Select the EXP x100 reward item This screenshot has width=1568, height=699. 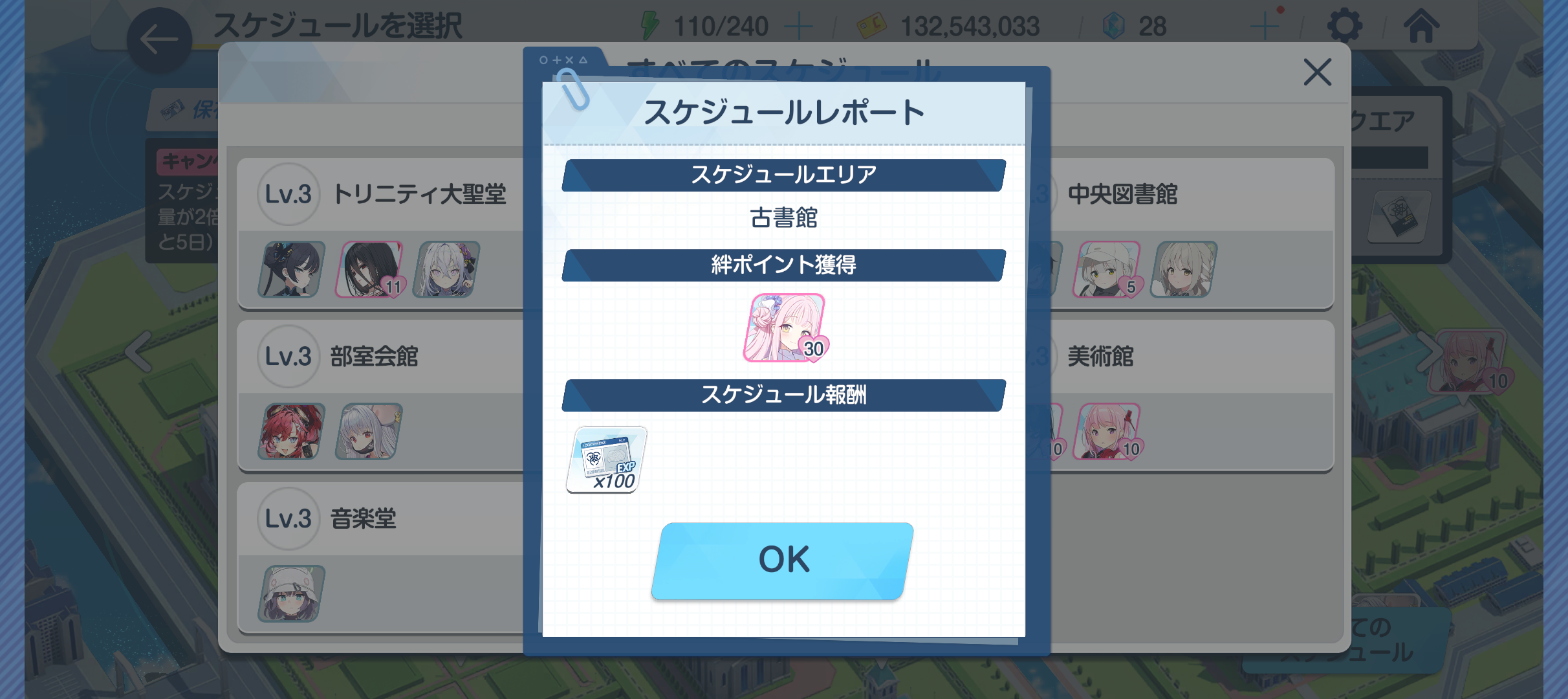(606, 460)
